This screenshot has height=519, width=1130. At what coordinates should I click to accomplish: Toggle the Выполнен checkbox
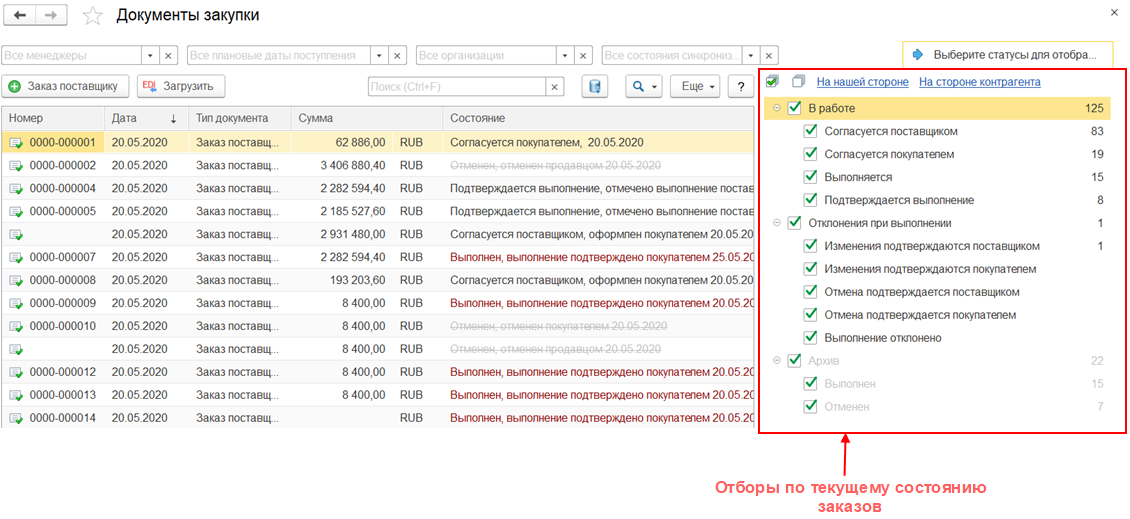pyautogui.click(x=810, y=383)
